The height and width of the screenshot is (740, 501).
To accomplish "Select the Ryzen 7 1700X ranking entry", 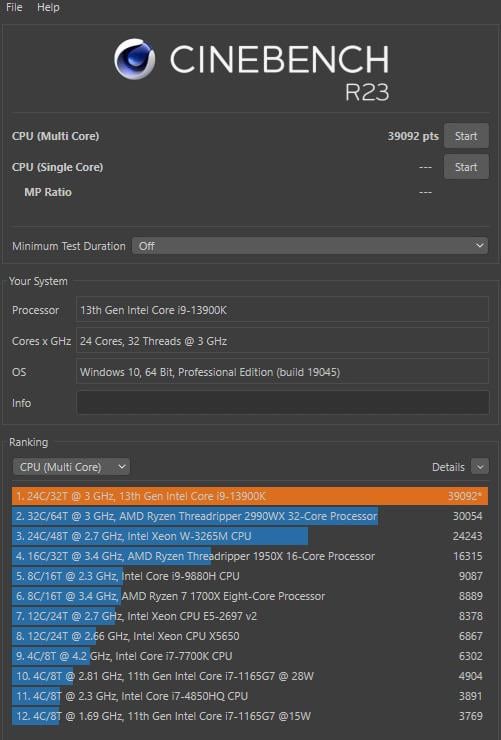I will coord(250,596).
